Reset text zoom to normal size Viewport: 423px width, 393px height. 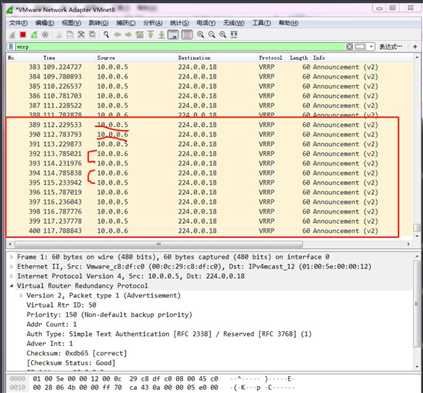click(223, 35)
